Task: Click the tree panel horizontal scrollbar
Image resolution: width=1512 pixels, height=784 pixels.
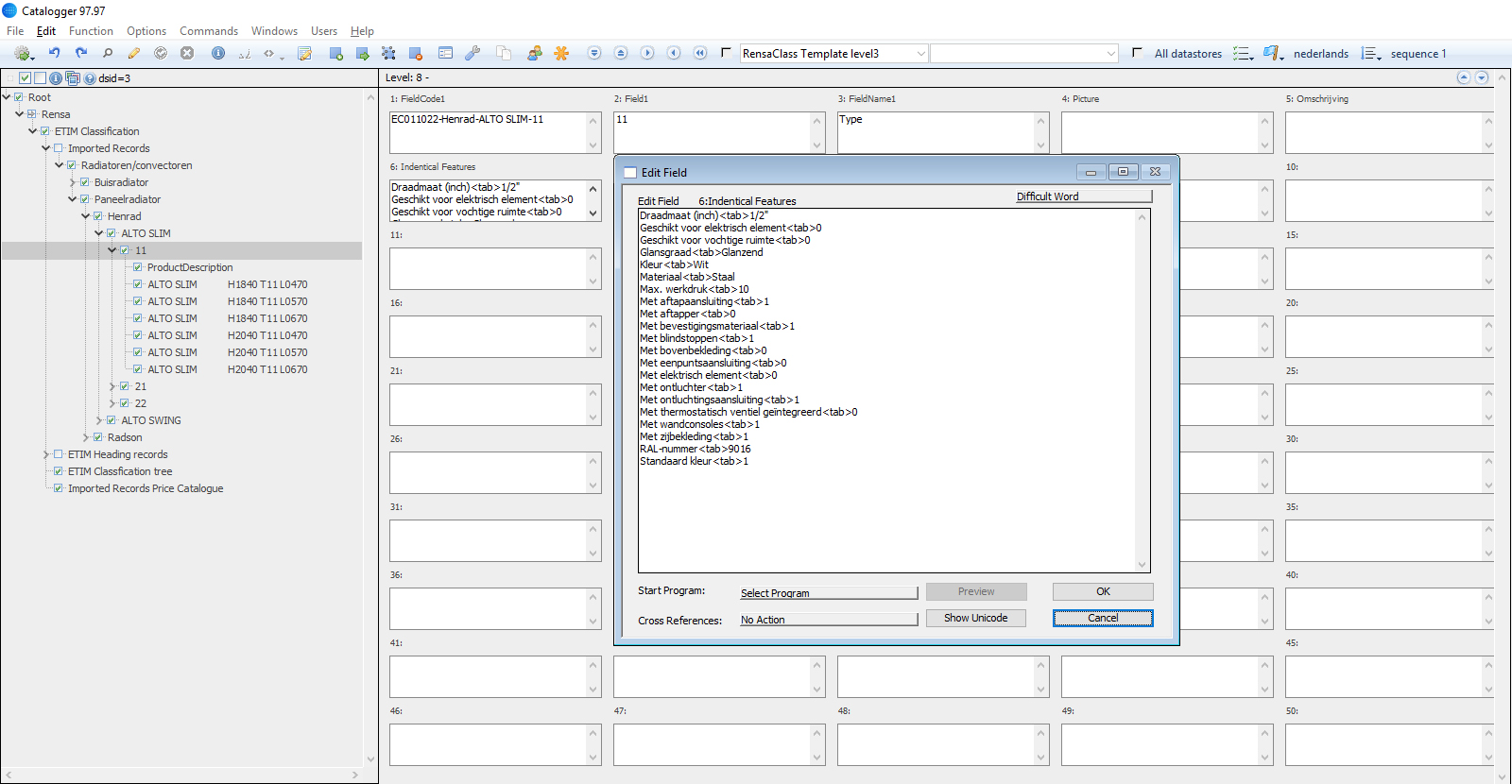Action: coord(180,775)
